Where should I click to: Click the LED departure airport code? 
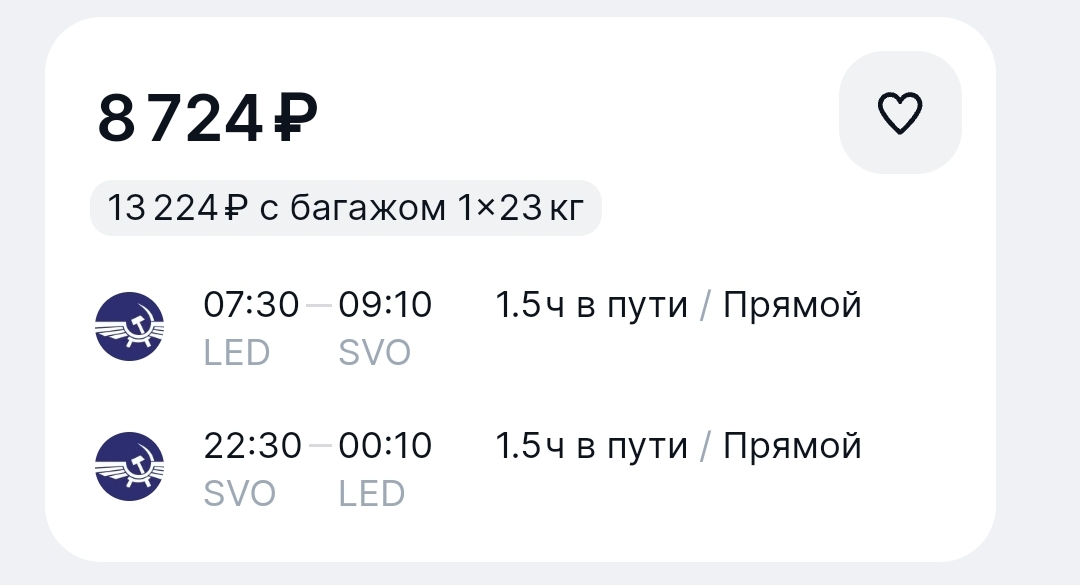(x=236, y=352)
